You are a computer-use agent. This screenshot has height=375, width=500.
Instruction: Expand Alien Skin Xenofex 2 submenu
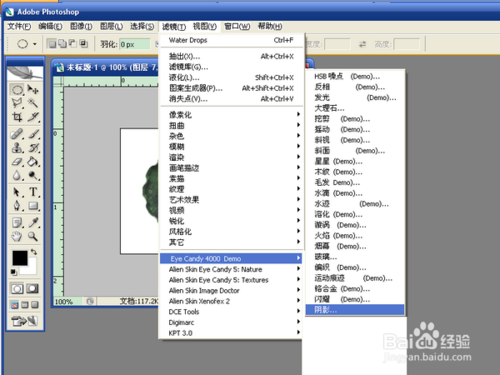[232, 301]
